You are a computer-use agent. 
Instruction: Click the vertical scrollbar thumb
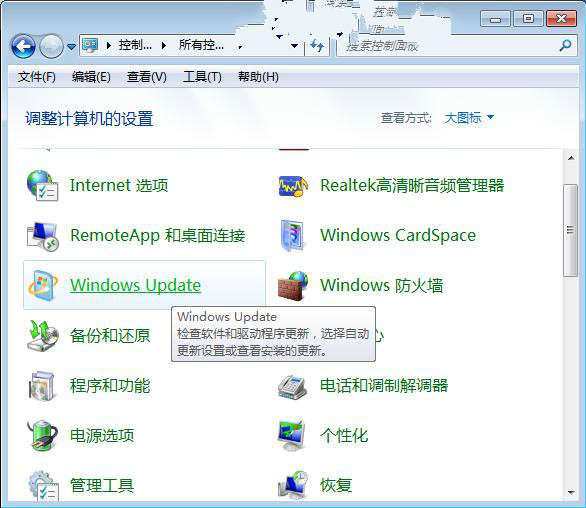coord(570,230)
